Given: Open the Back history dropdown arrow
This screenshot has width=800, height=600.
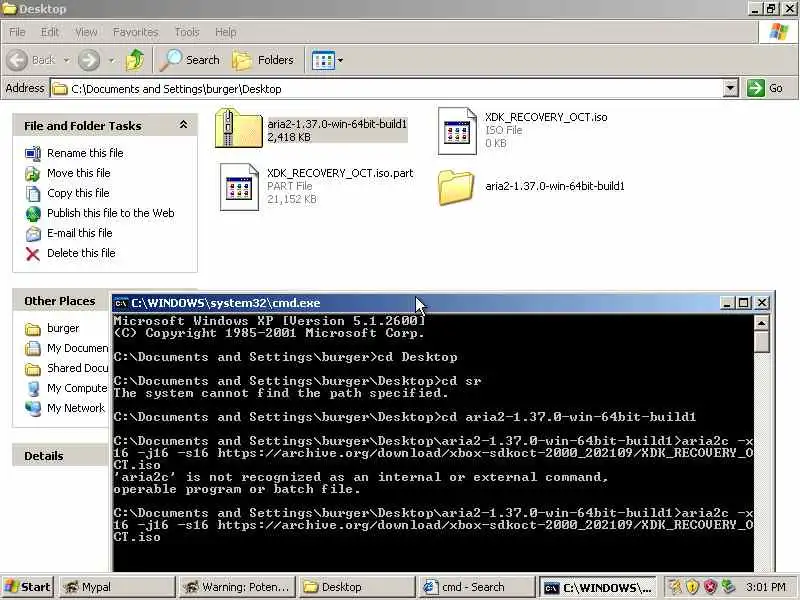Looking at the screenshot, I should [x=67, y=60].
